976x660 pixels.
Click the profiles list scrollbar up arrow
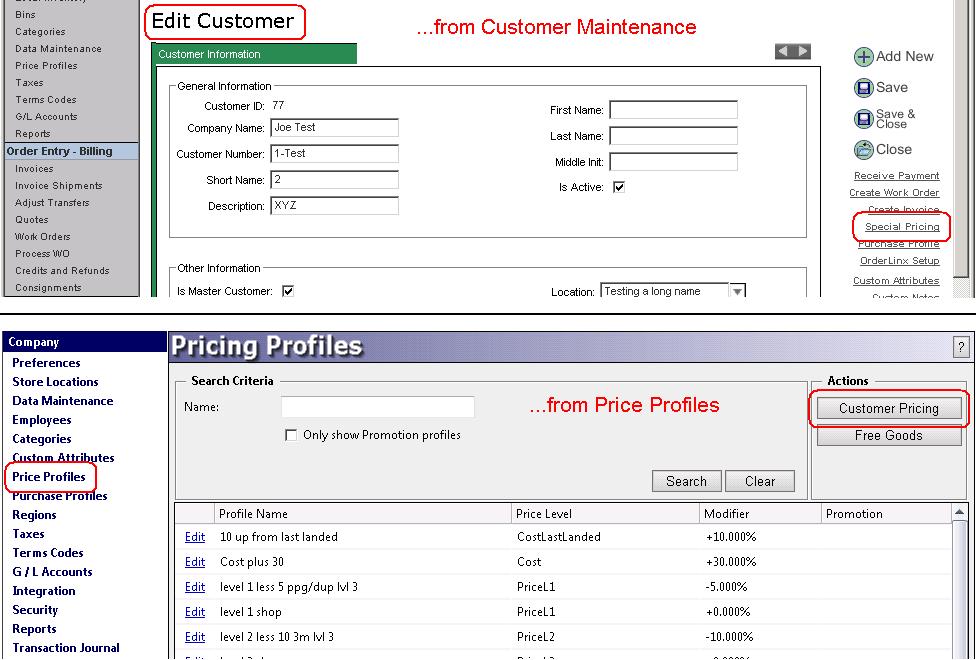point(960,512)
